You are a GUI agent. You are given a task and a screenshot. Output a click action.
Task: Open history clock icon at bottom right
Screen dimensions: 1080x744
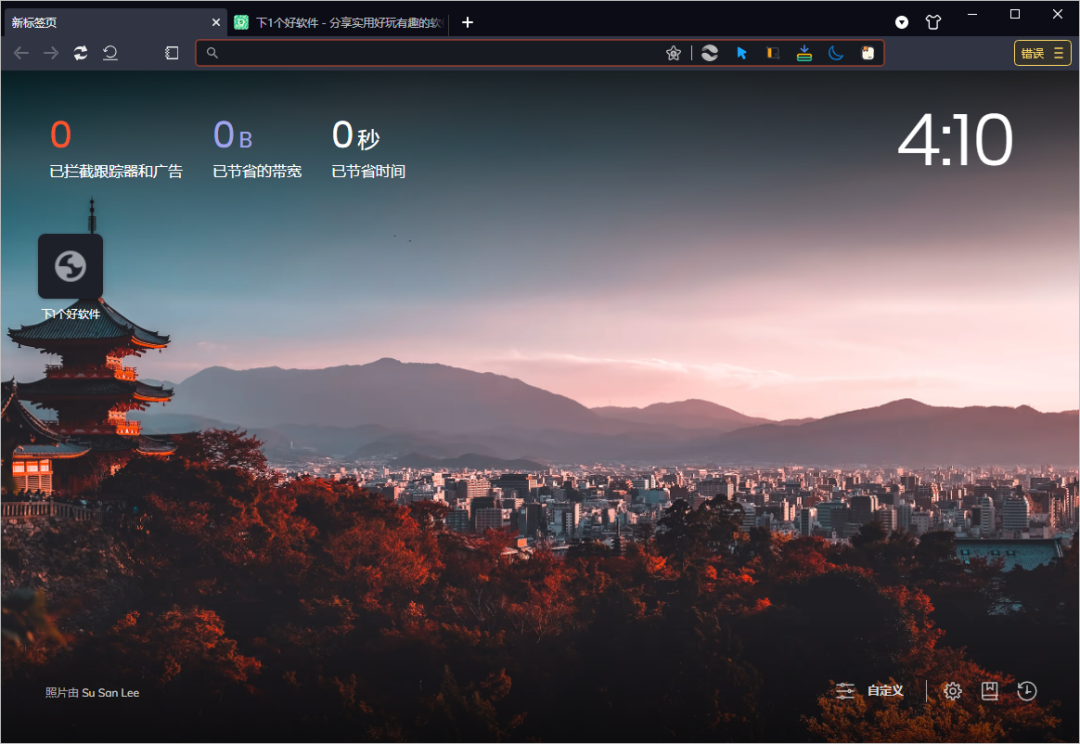[x=1027, y=690]
